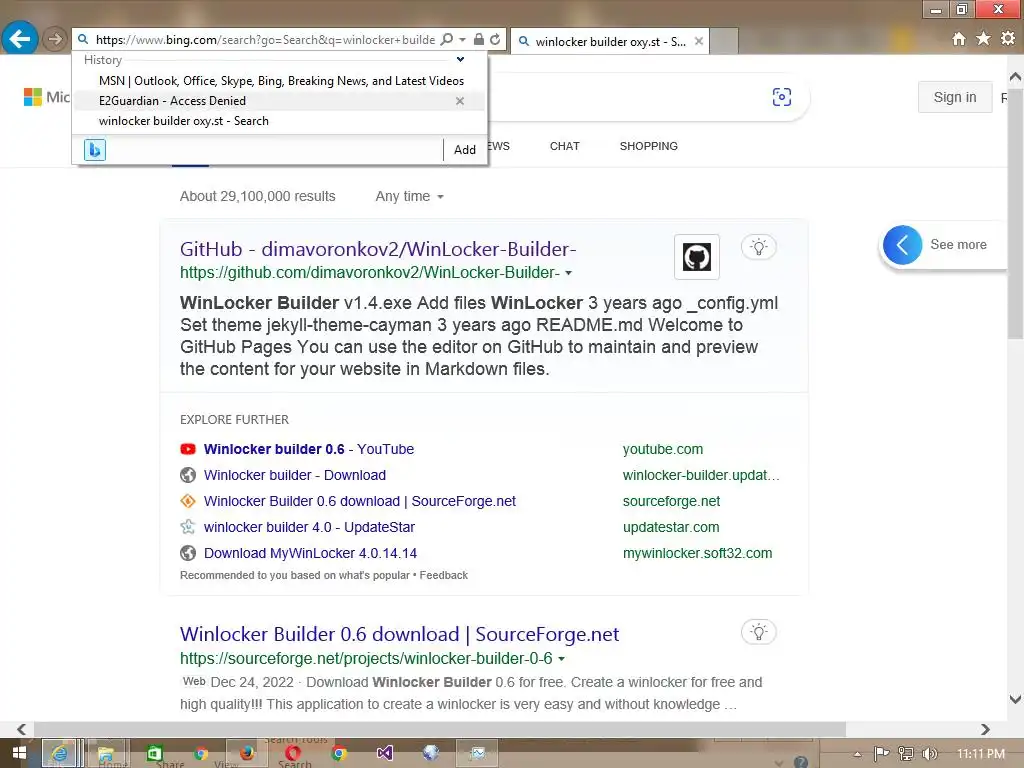1024x768 pixels.
Task: Show hidden tray icons arrow
Action: (857, 754)
